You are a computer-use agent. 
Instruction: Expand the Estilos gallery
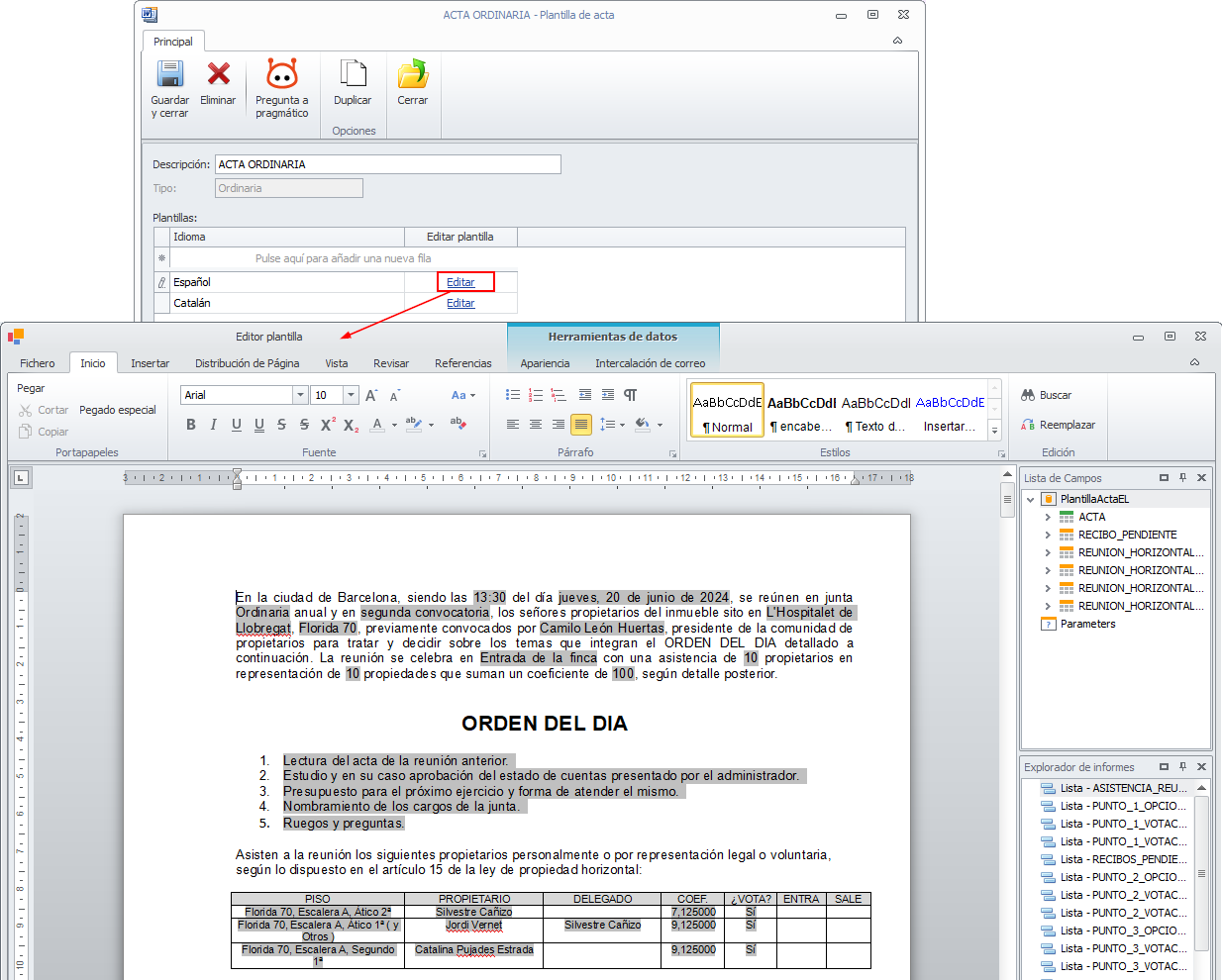coord(995,431)
